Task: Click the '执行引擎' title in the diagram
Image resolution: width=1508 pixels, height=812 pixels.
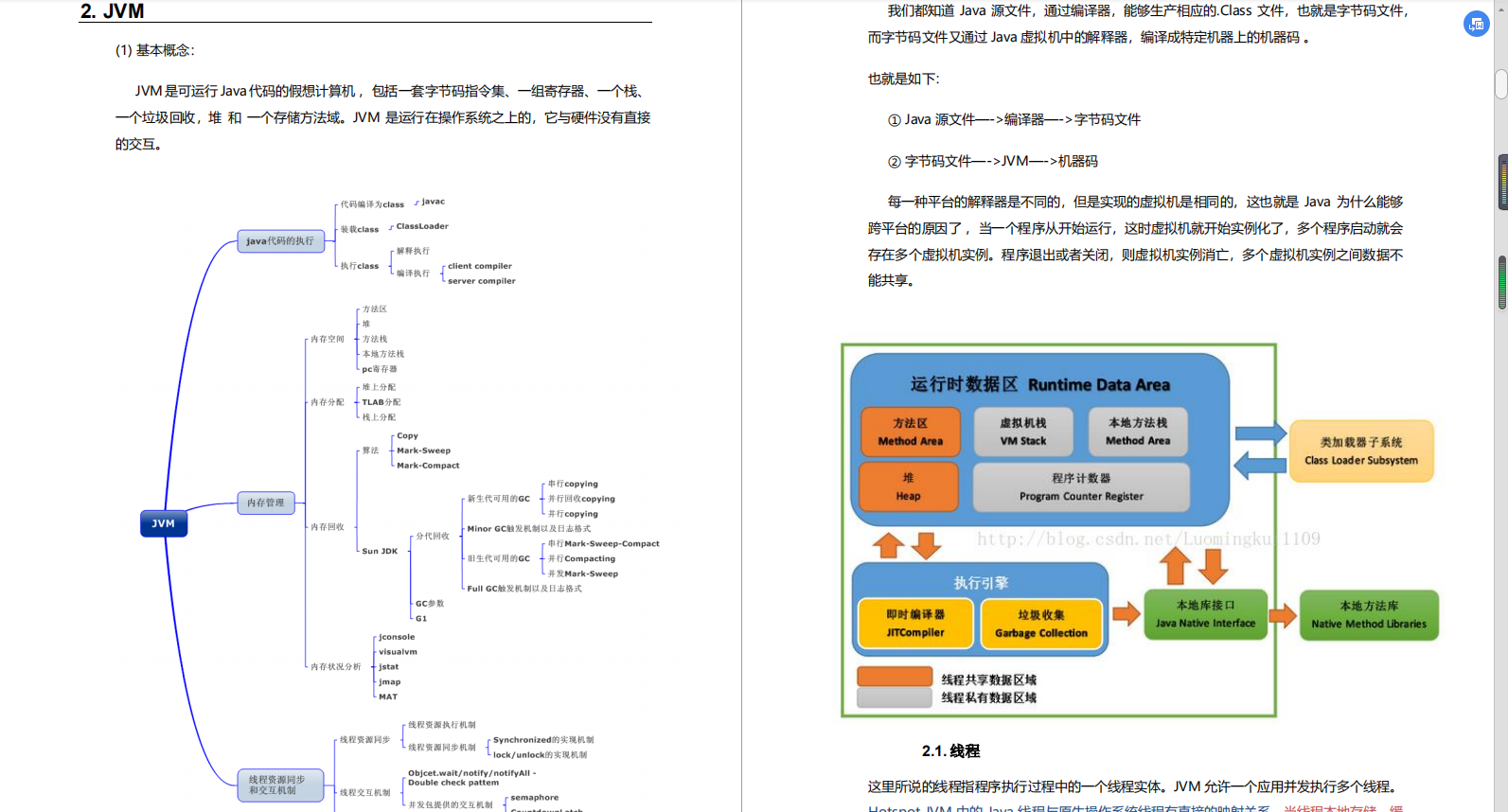Action: point(981,583)
